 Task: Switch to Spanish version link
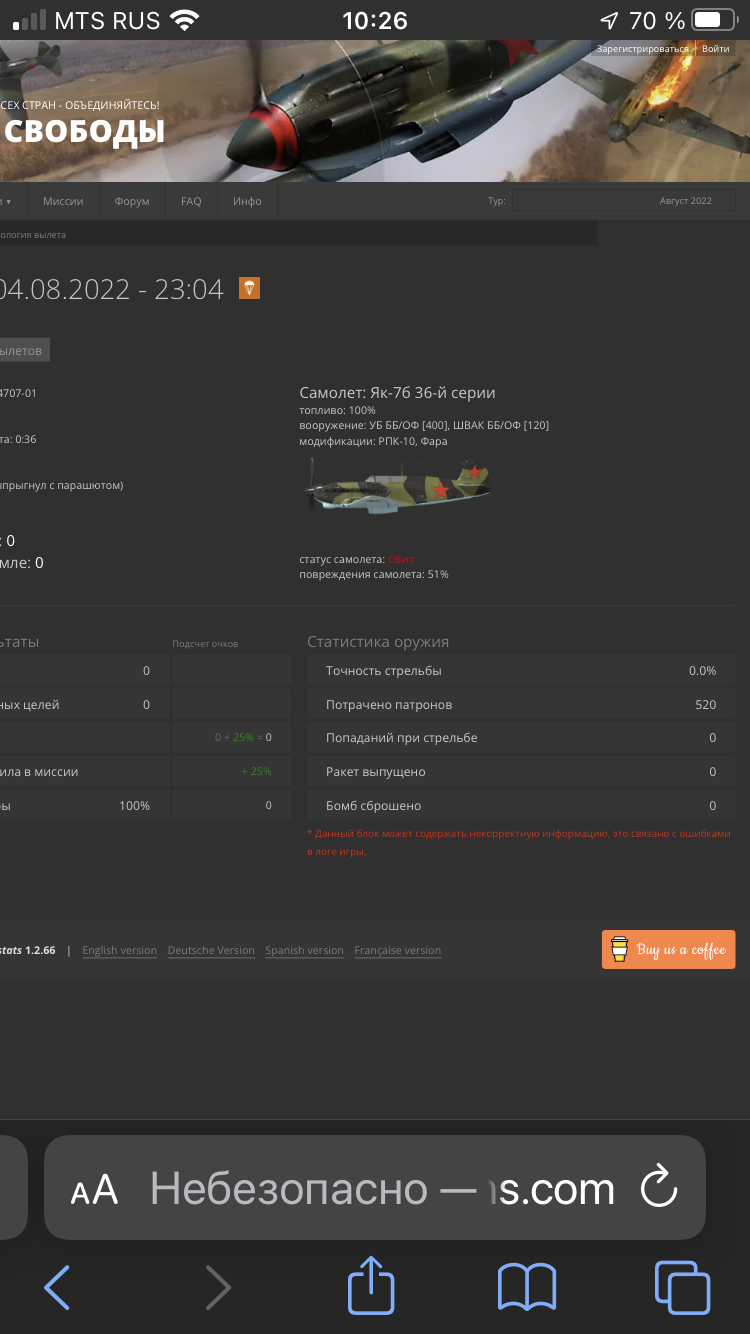click(x=304, y=950)
